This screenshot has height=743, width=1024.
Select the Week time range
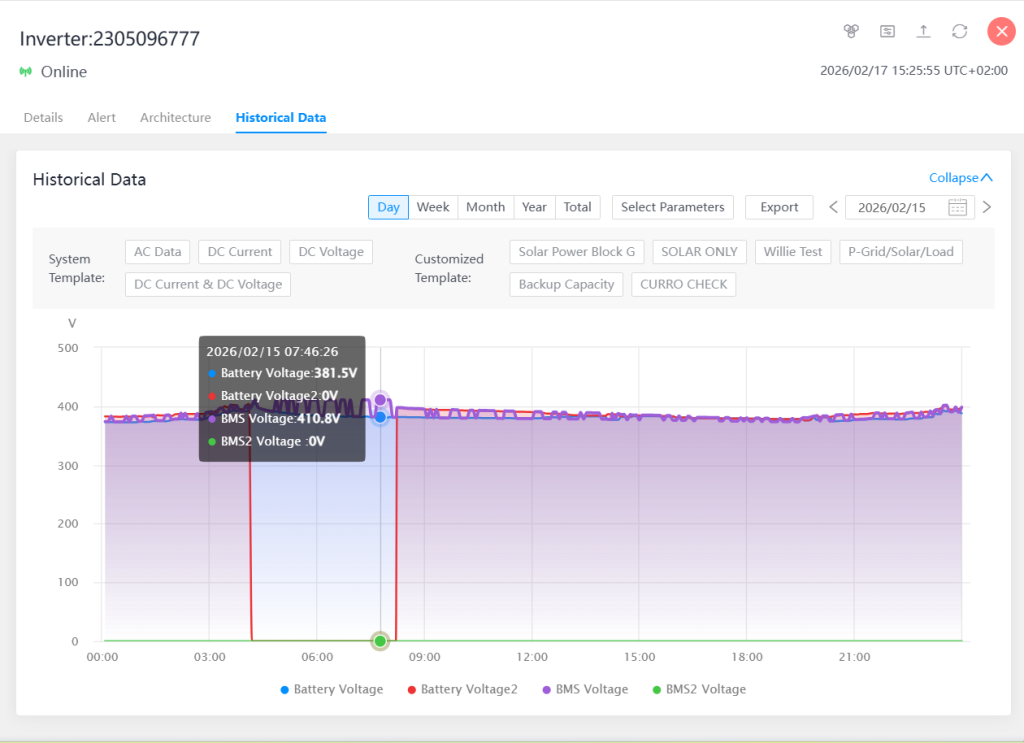pos(432,207)
